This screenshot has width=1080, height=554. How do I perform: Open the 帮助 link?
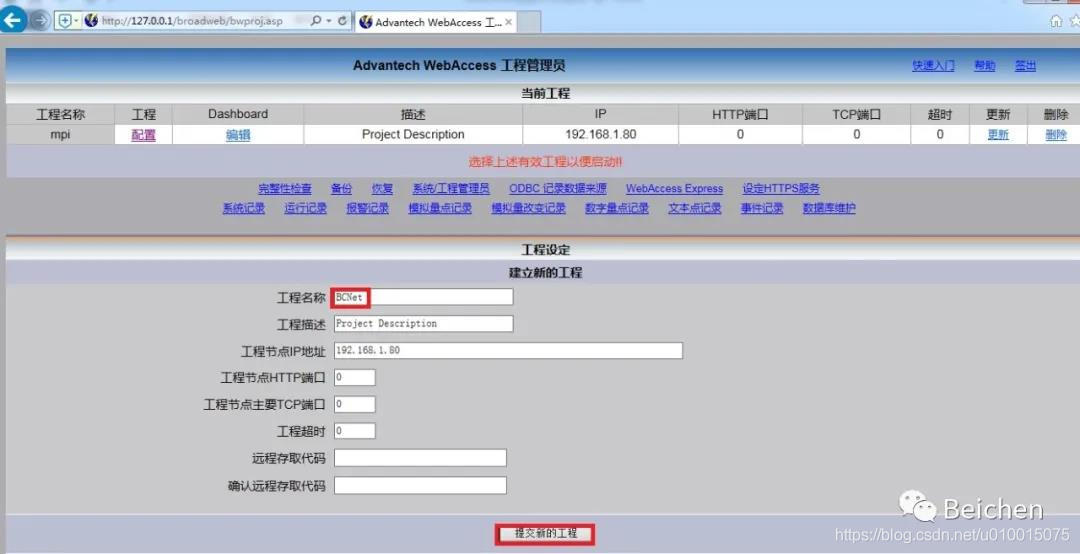[x=984, y=65]
